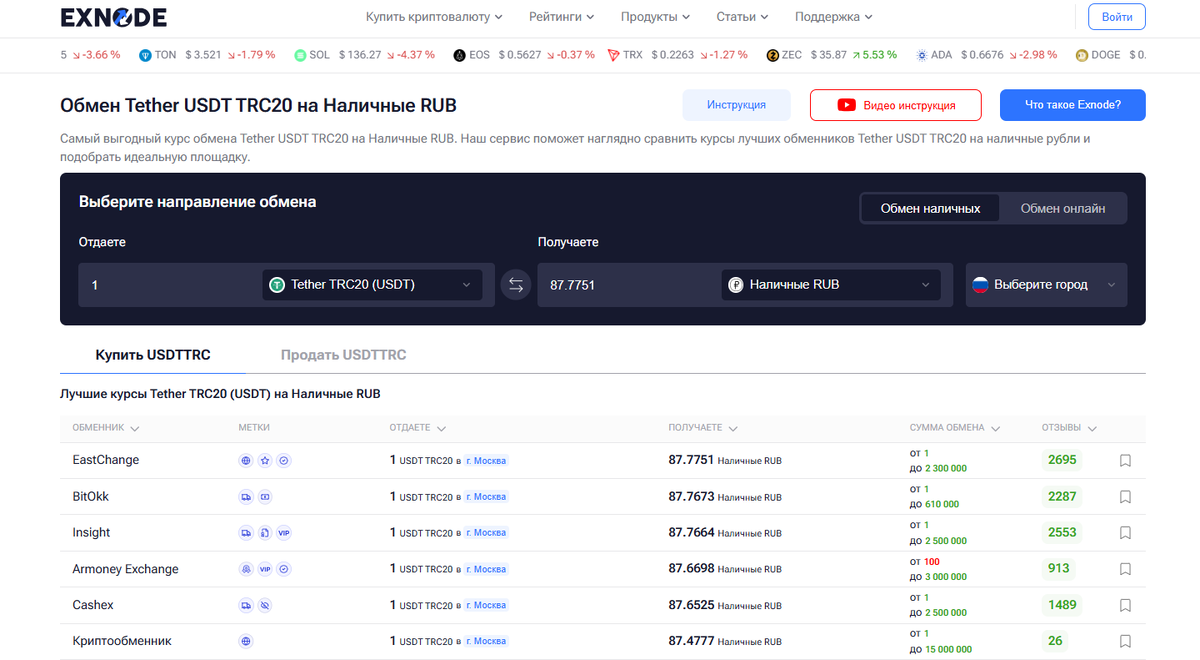Open the Armoney Exchange exchanger link

coord(125,569)
